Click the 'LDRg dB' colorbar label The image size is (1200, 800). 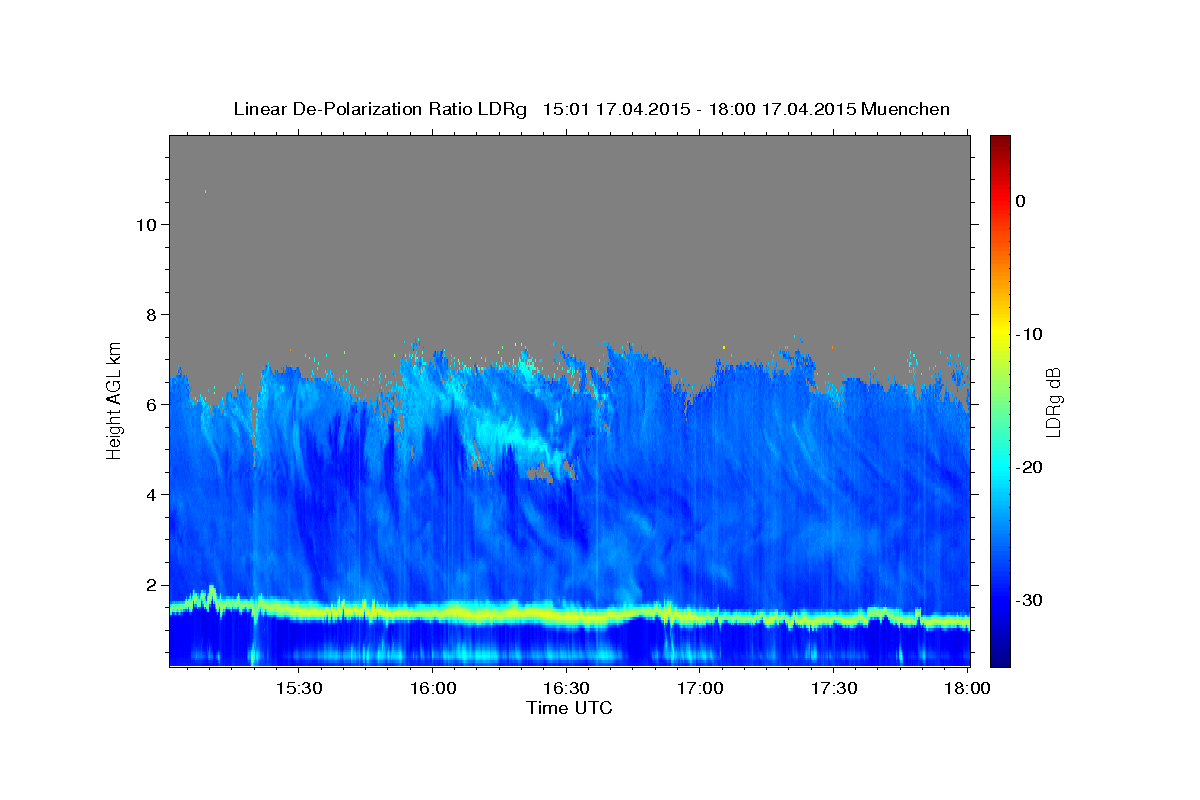pyautogui.click(x=1053, y=402)
